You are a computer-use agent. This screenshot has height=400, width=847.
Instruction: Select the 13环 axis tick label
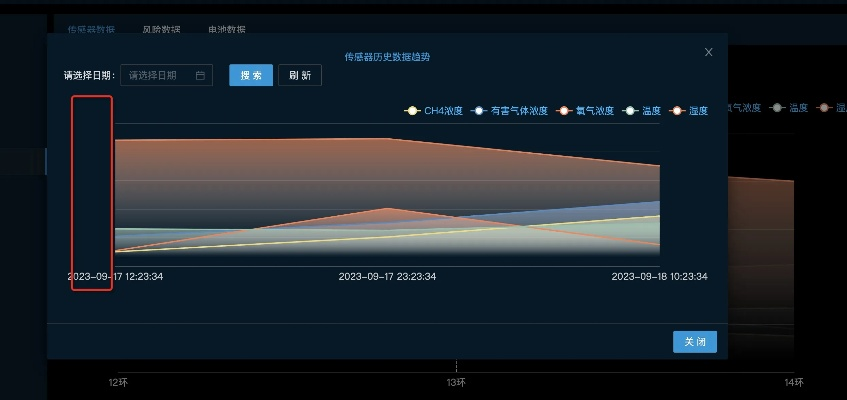pos(456,383)
